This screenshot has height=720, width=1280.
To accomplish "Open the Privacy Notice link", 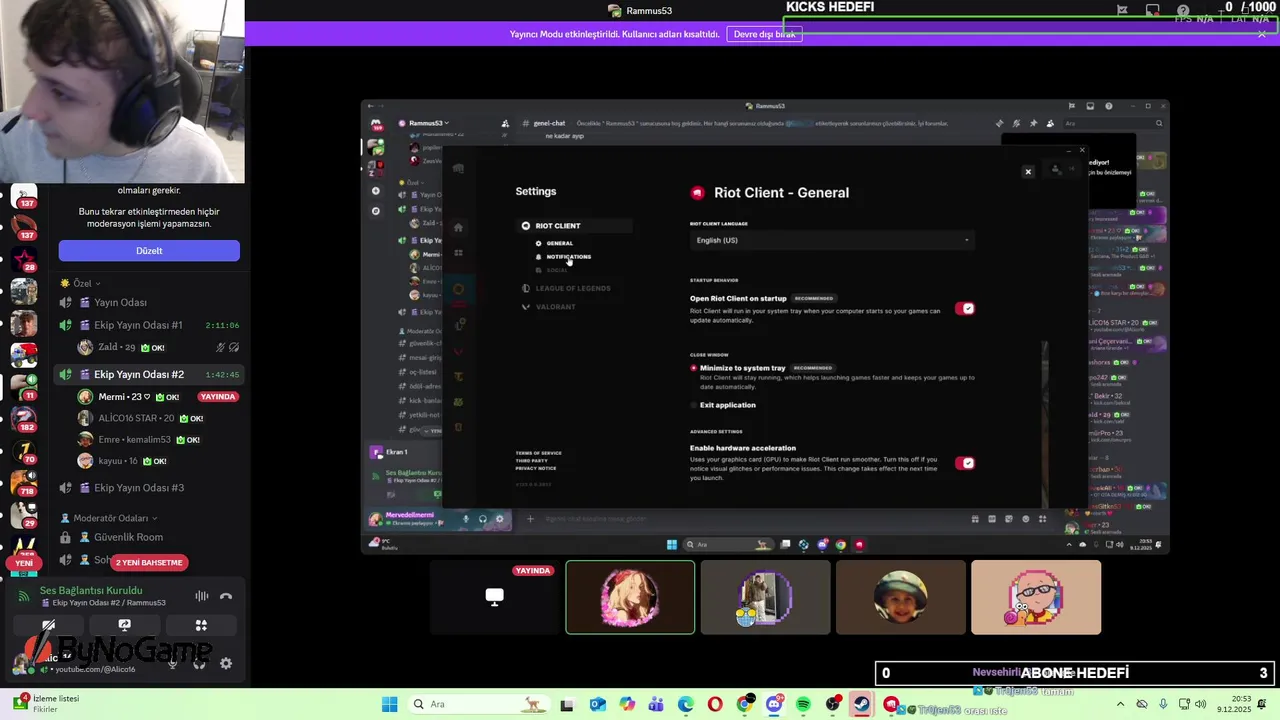I will [x=536, y=468].
